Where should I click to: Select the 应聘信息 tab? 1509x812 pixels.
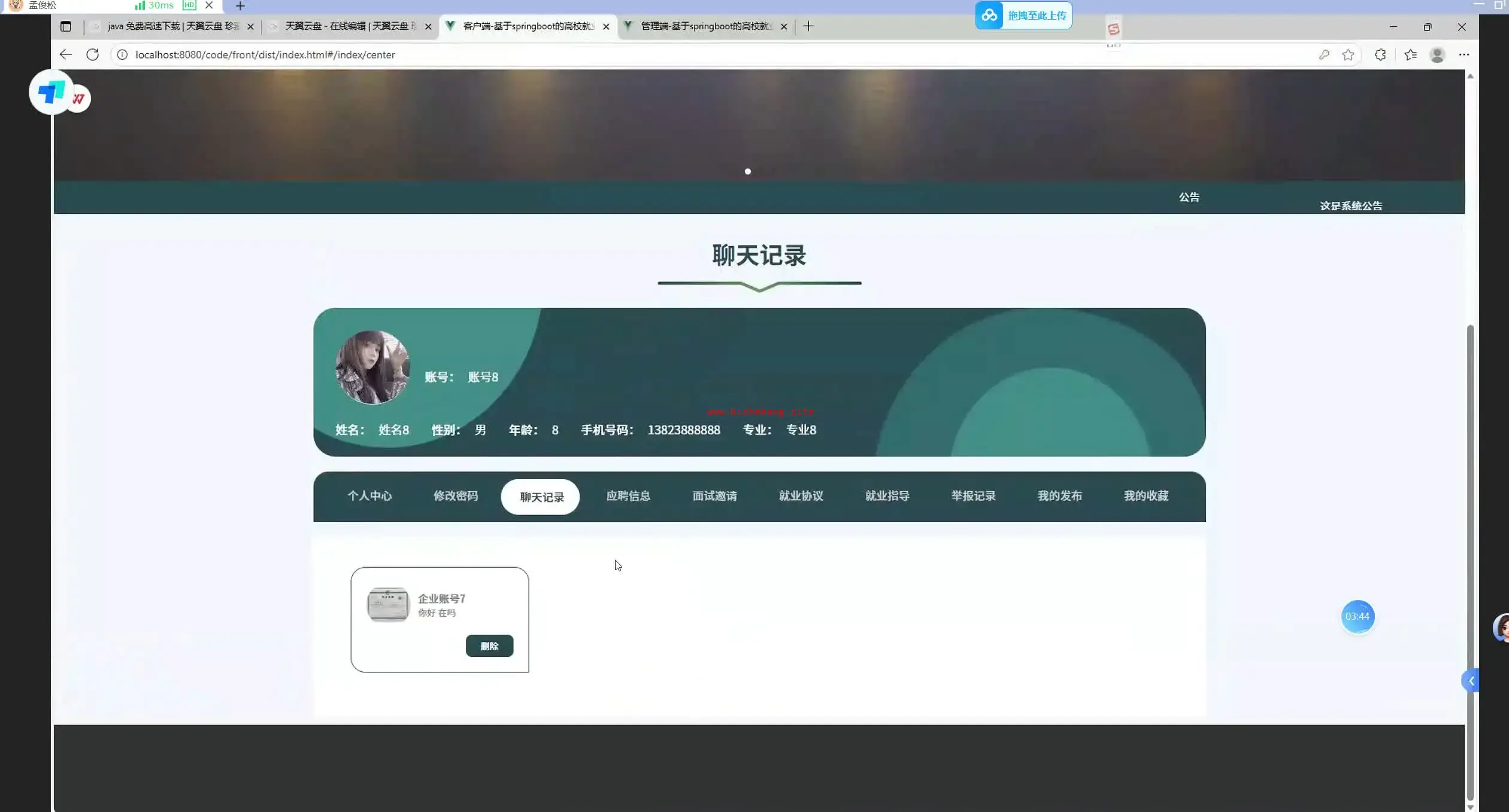point(628,496)
